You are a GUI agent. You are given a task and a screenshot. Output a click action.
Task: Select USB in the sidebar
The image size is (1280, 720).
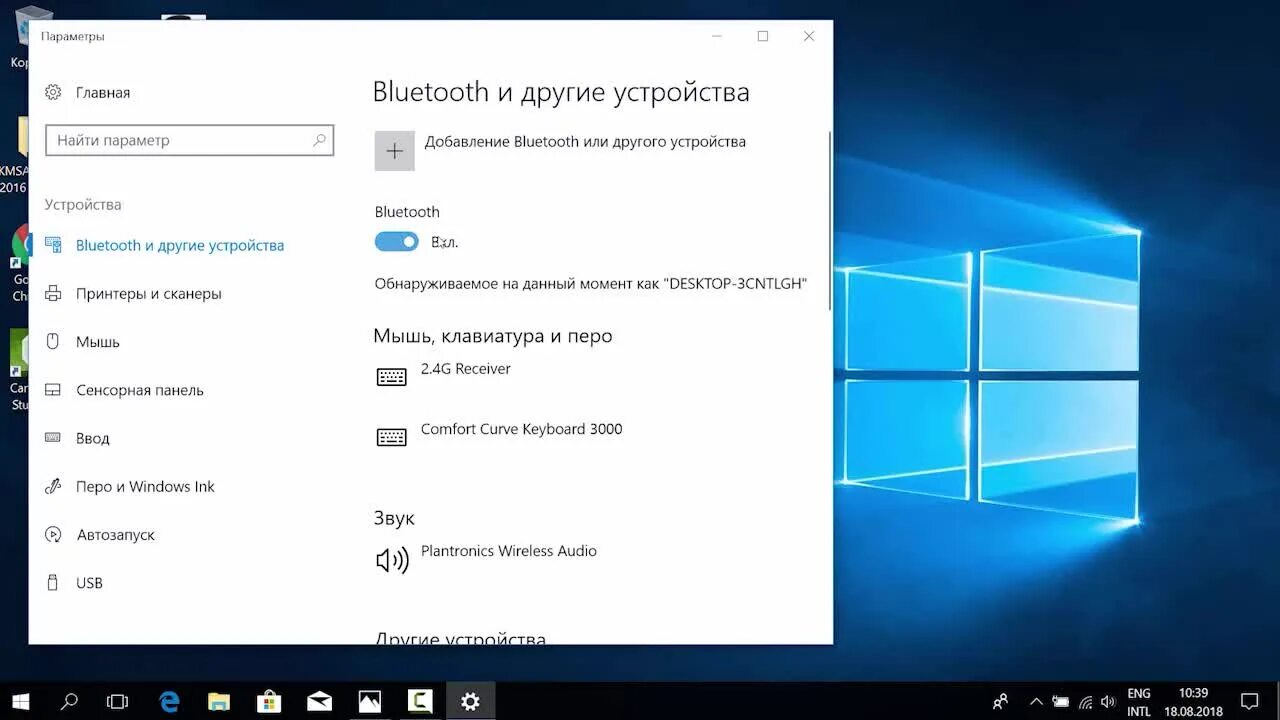tap(89, 583)
